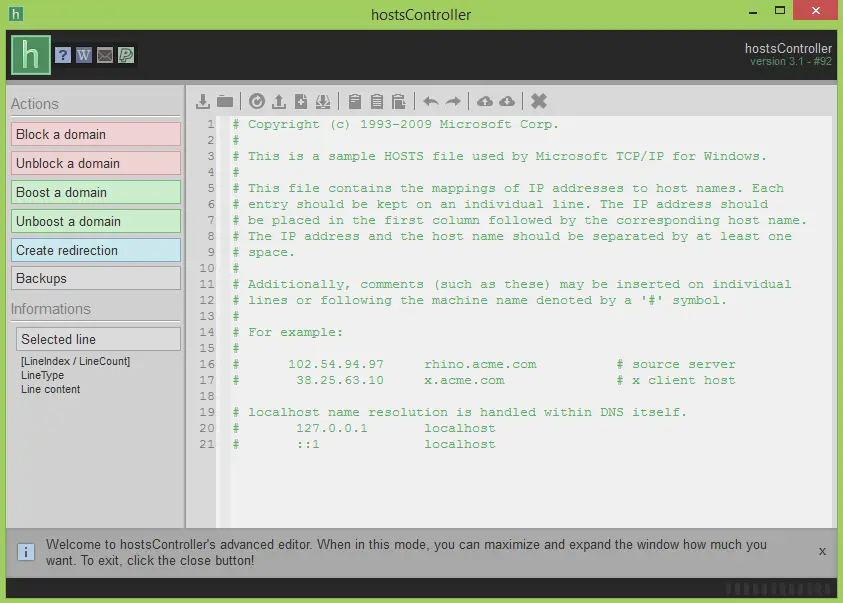Image resolution: width=843 pixels, height=603 pixels.
Task: Minimize the hostsController window
Action: coord(753,12)
